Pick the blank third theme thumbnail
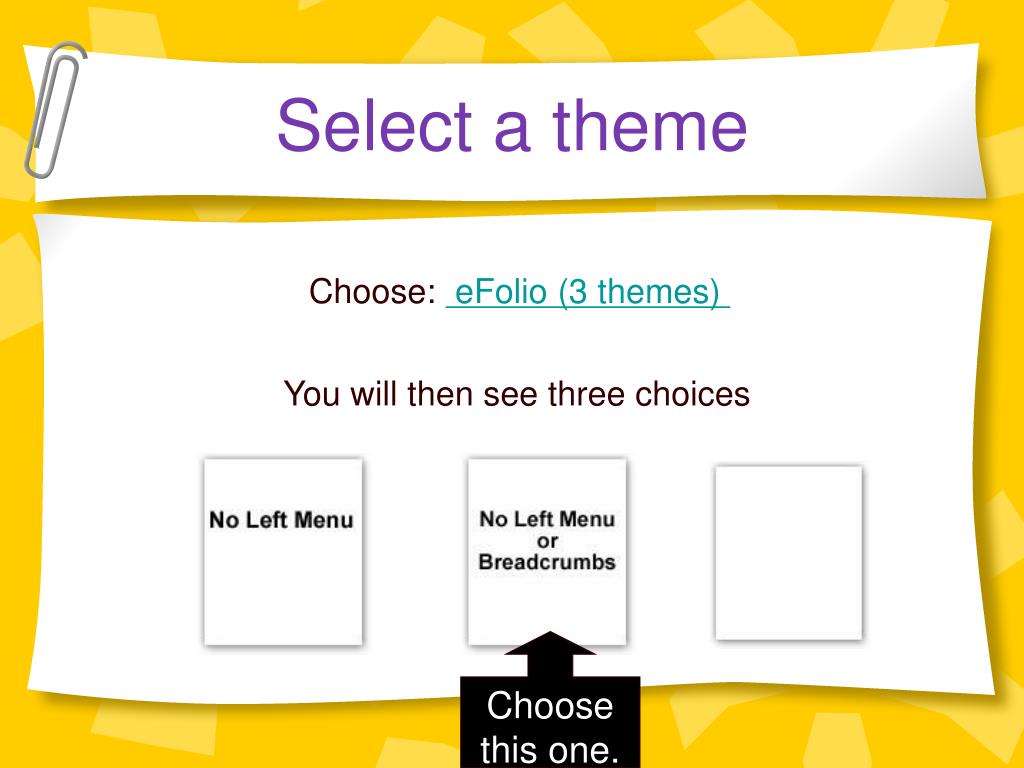 789,552
